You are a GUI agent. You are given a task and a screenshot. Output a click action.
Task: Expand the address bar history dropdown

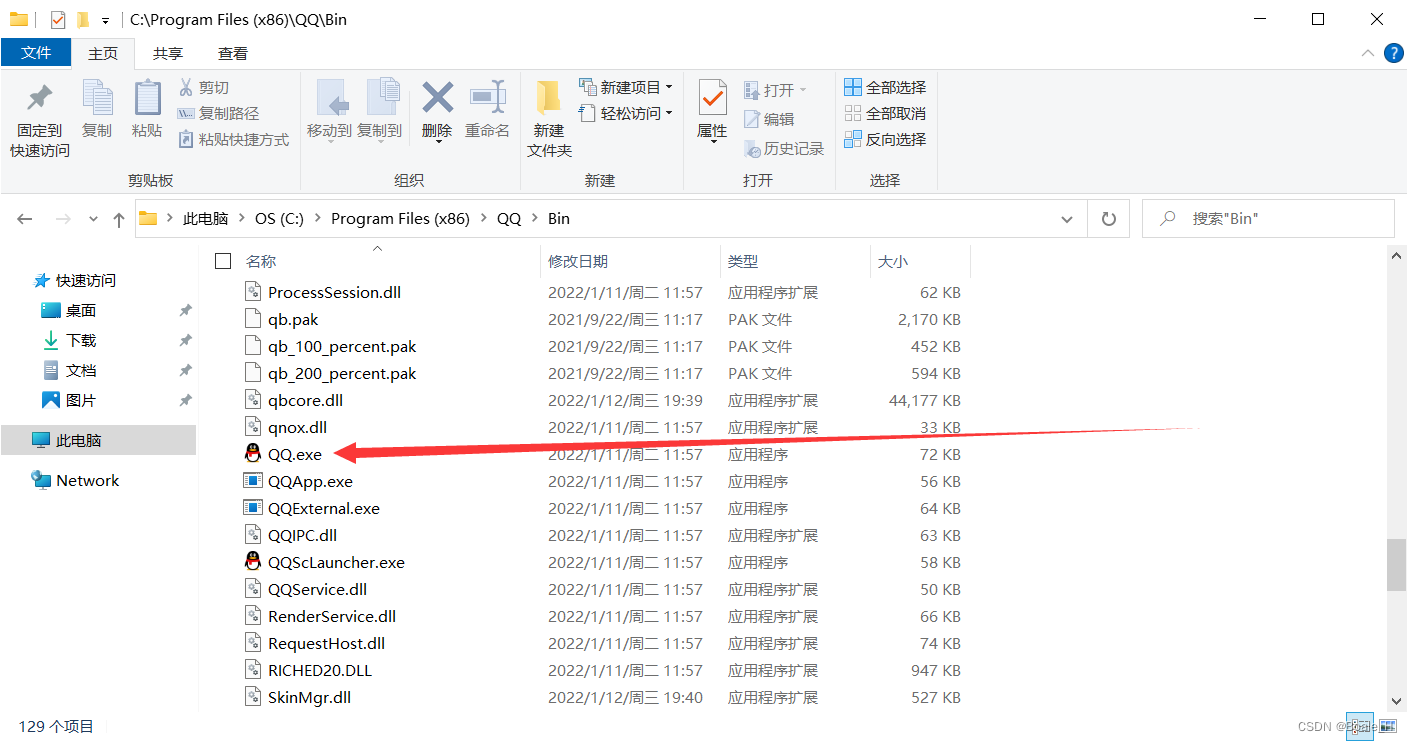(x=1069, y=218)
